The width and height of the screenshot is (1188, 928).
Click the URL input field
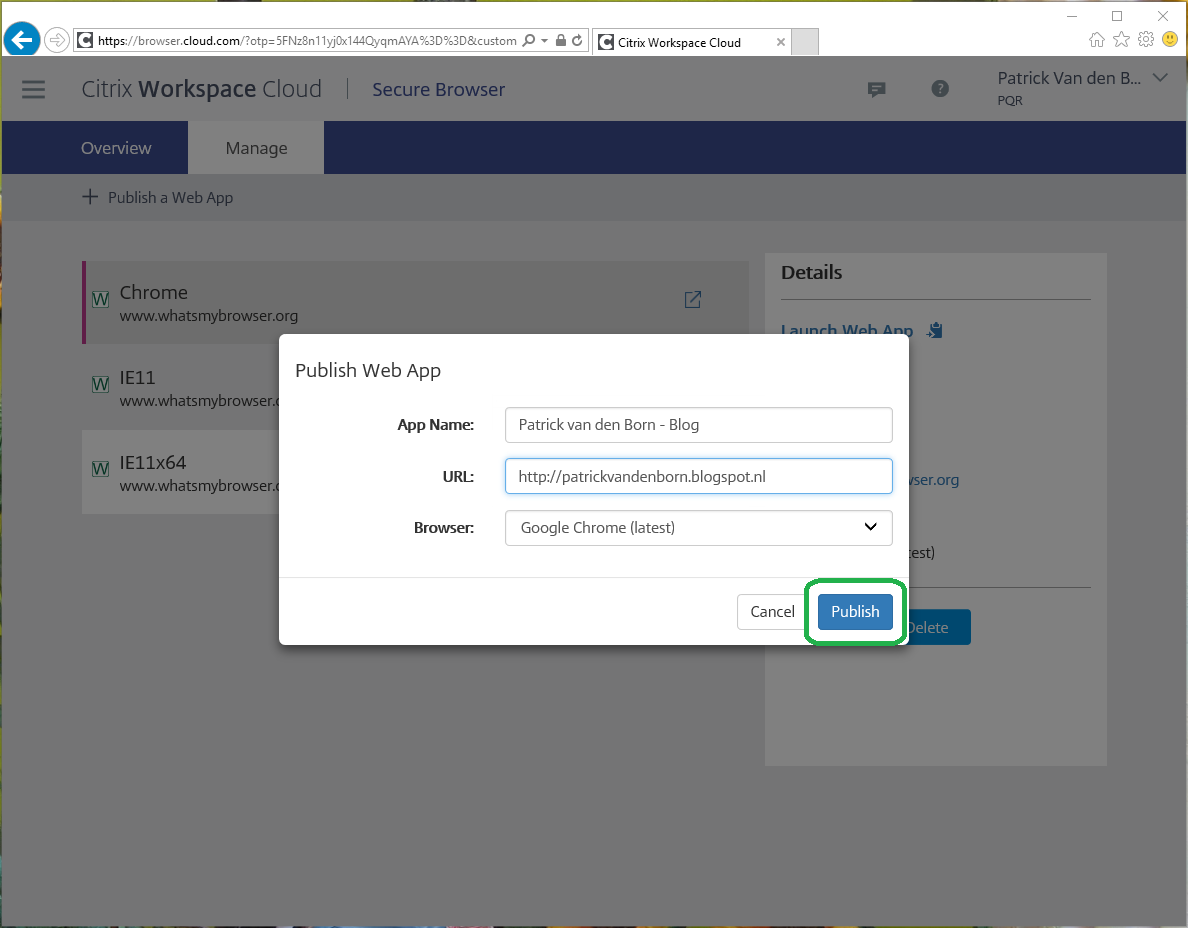(699, 476)
